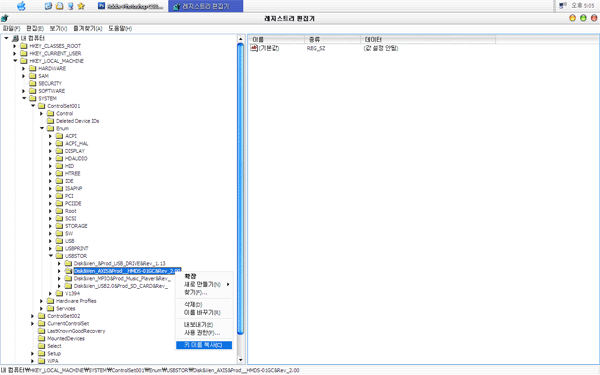The width and height of the screenshot is (600, 375).
Task: Click the 이름 column header
Action: point(277,39)
